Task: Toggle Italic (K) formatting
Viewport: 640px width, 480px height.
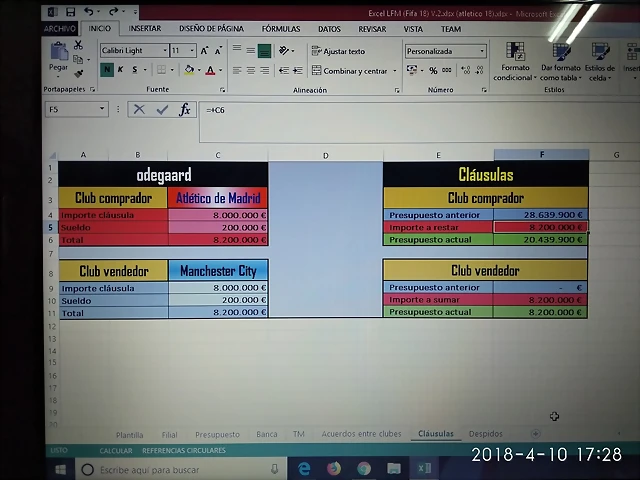Action: 120,70
